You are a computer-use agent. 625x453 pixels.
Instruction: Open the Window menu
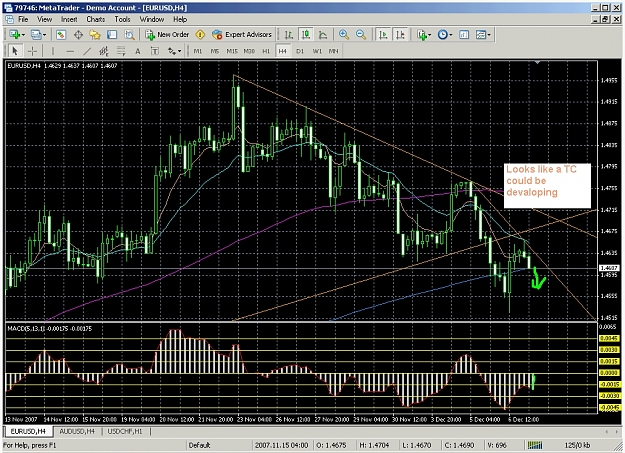pyautogui.click(x=151, y=19)
